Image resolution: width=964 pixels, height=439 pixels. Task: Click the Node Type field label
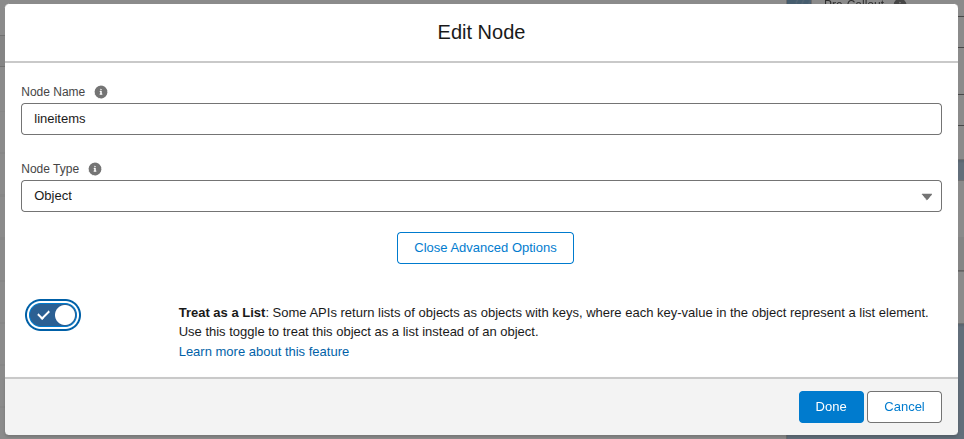pos(50,169)
